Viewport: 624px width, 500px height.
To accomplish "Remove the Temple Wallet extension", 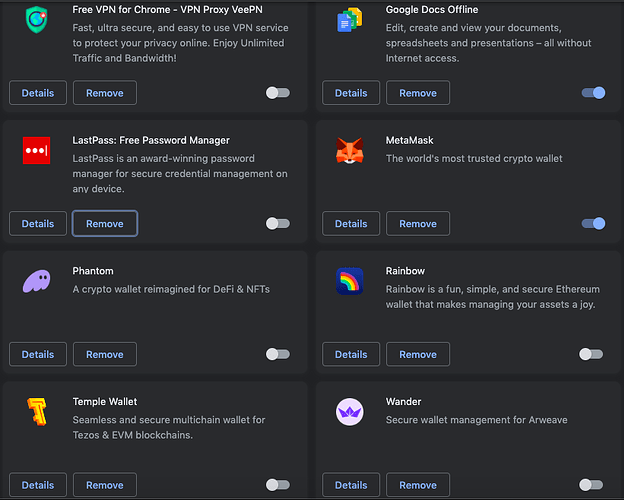I will pyautogui.click(x=105, y=484).
